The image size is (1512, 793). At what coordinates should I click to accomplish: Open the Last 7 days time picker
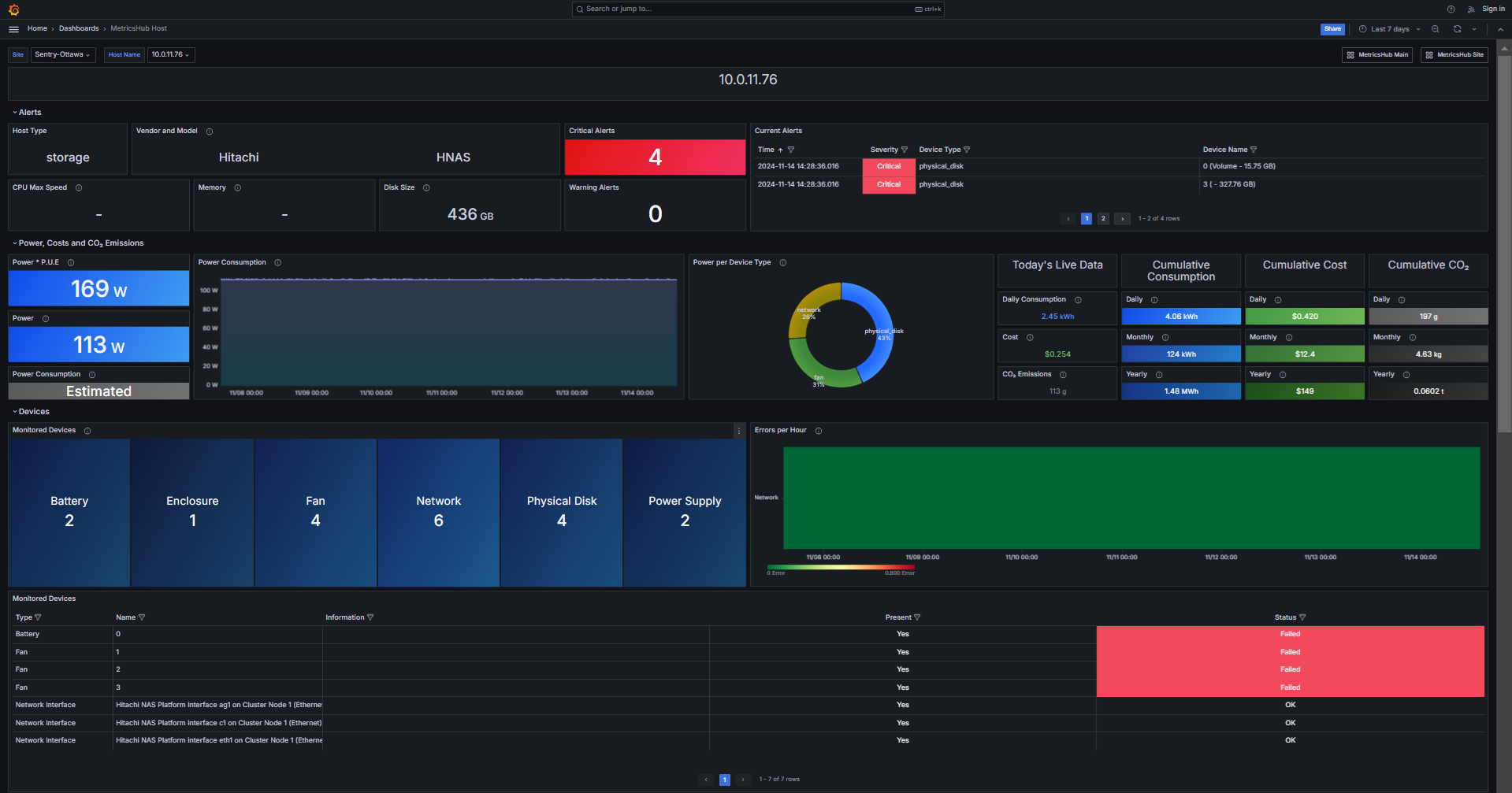(1389, 29)
